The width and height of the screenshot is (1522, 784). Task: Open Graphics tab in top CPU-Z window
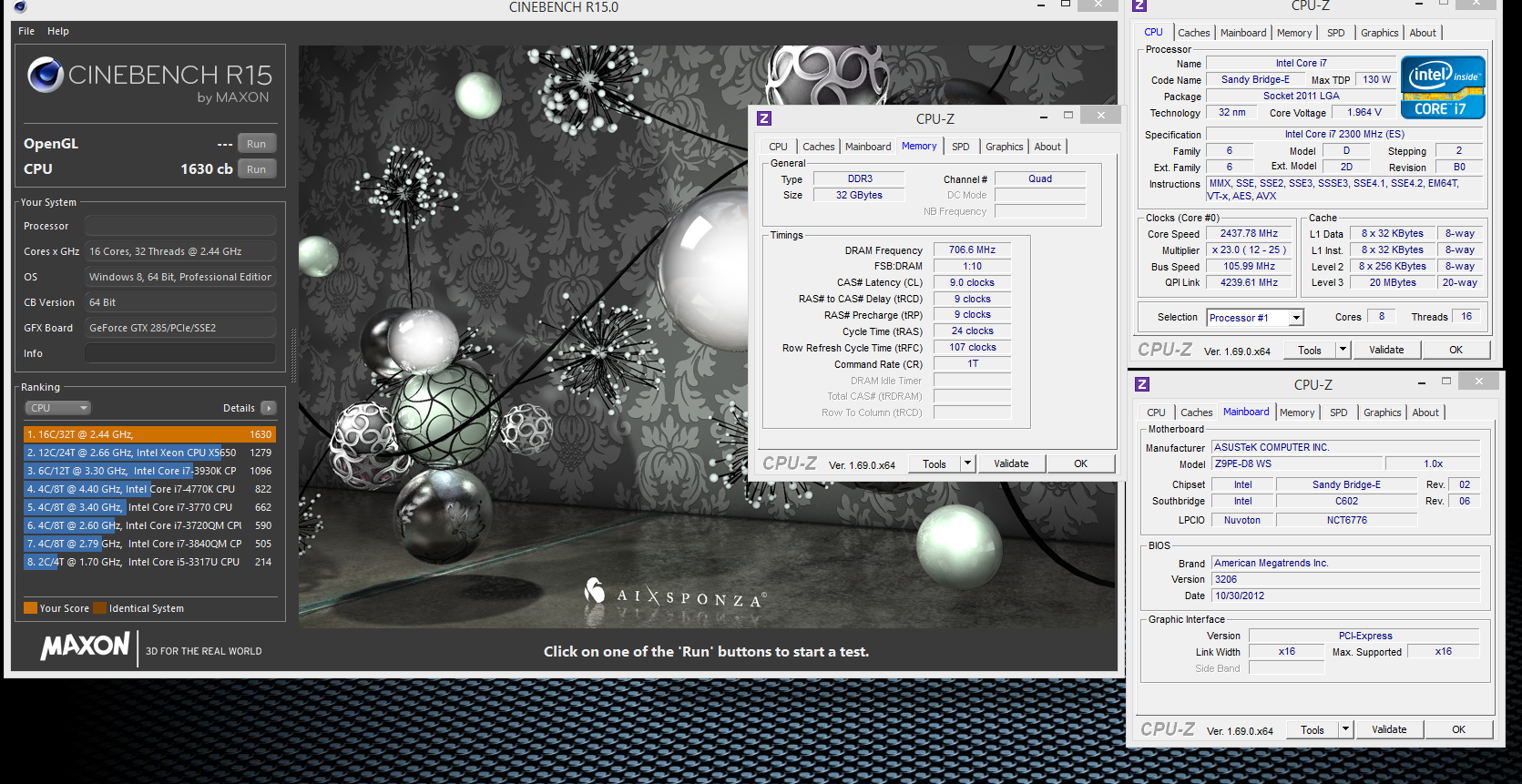tap(1379, 33)
